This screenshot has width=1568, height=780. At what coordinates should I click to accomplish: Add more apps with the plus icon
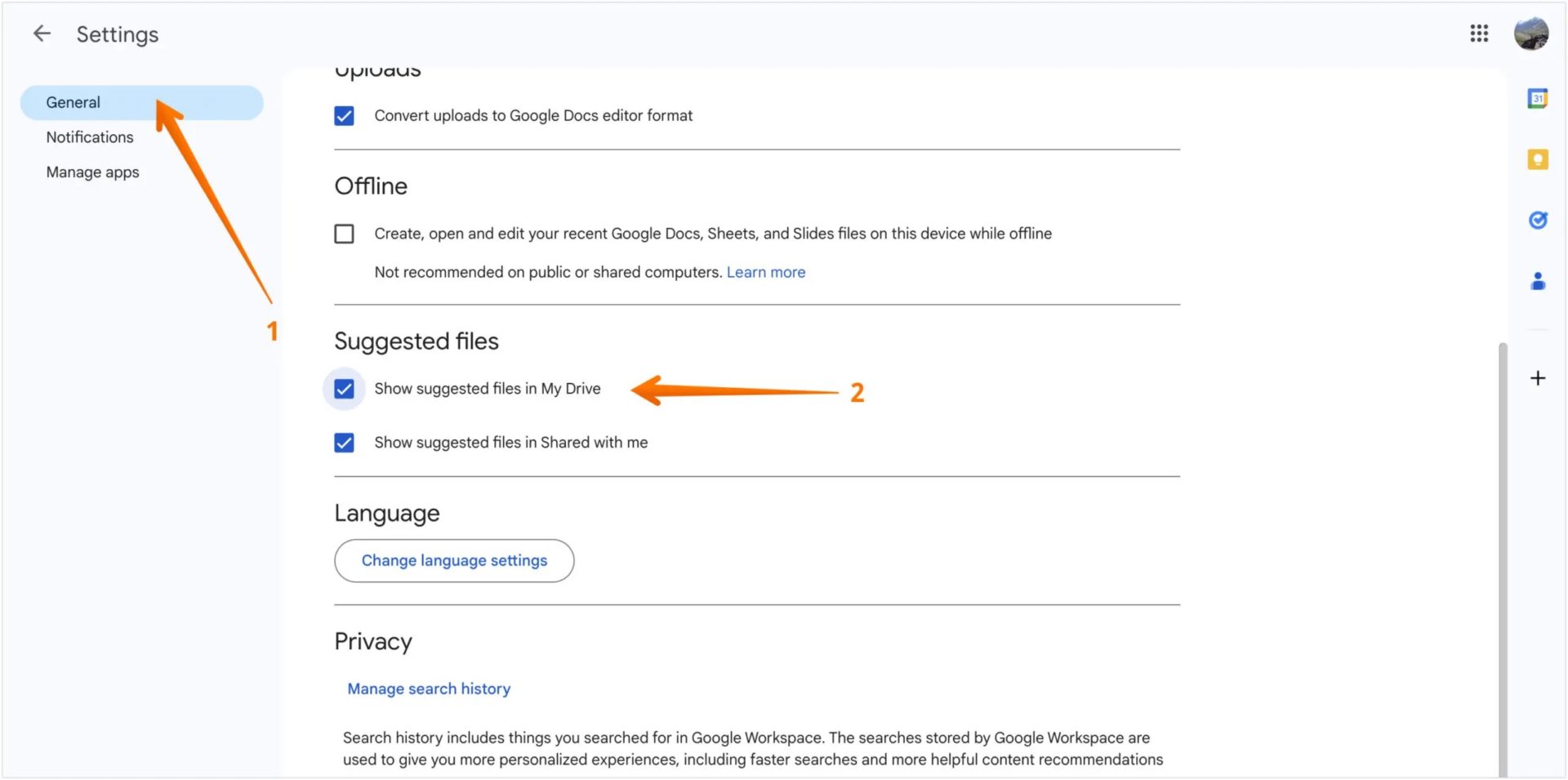coord(1538,377)
